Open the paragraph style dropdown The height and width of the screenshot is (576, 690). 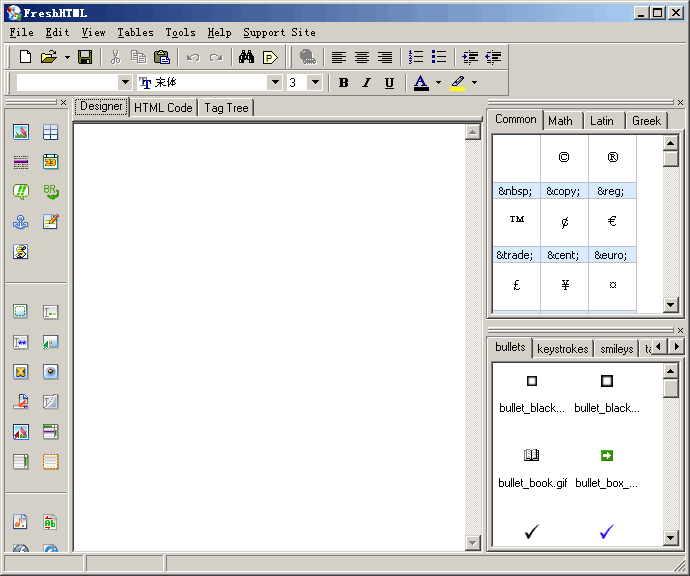click(x=125, y=82)
